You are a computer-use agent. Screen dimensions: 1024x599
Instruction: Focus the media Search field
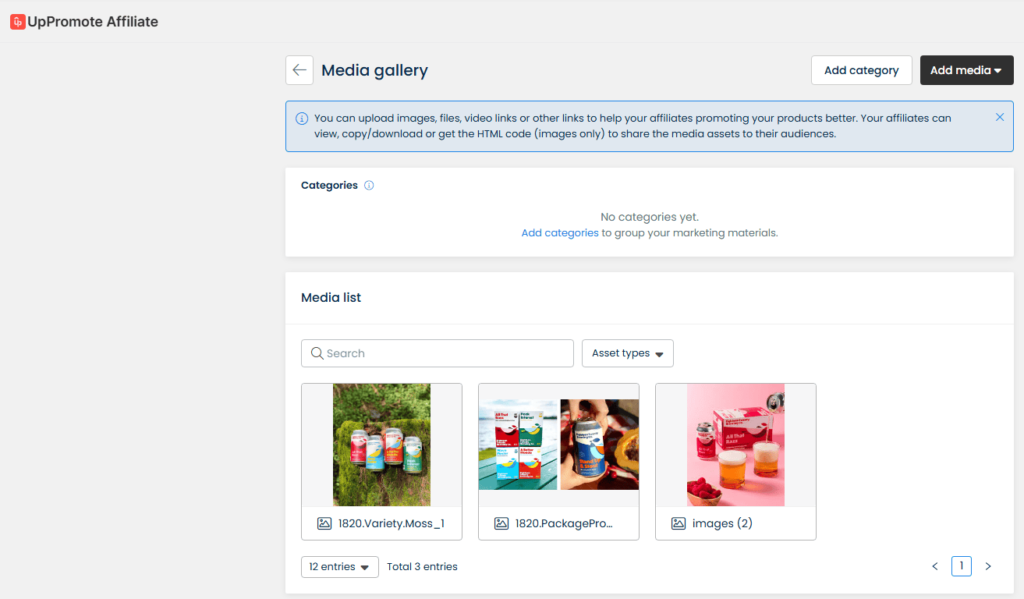coord(447,353)
